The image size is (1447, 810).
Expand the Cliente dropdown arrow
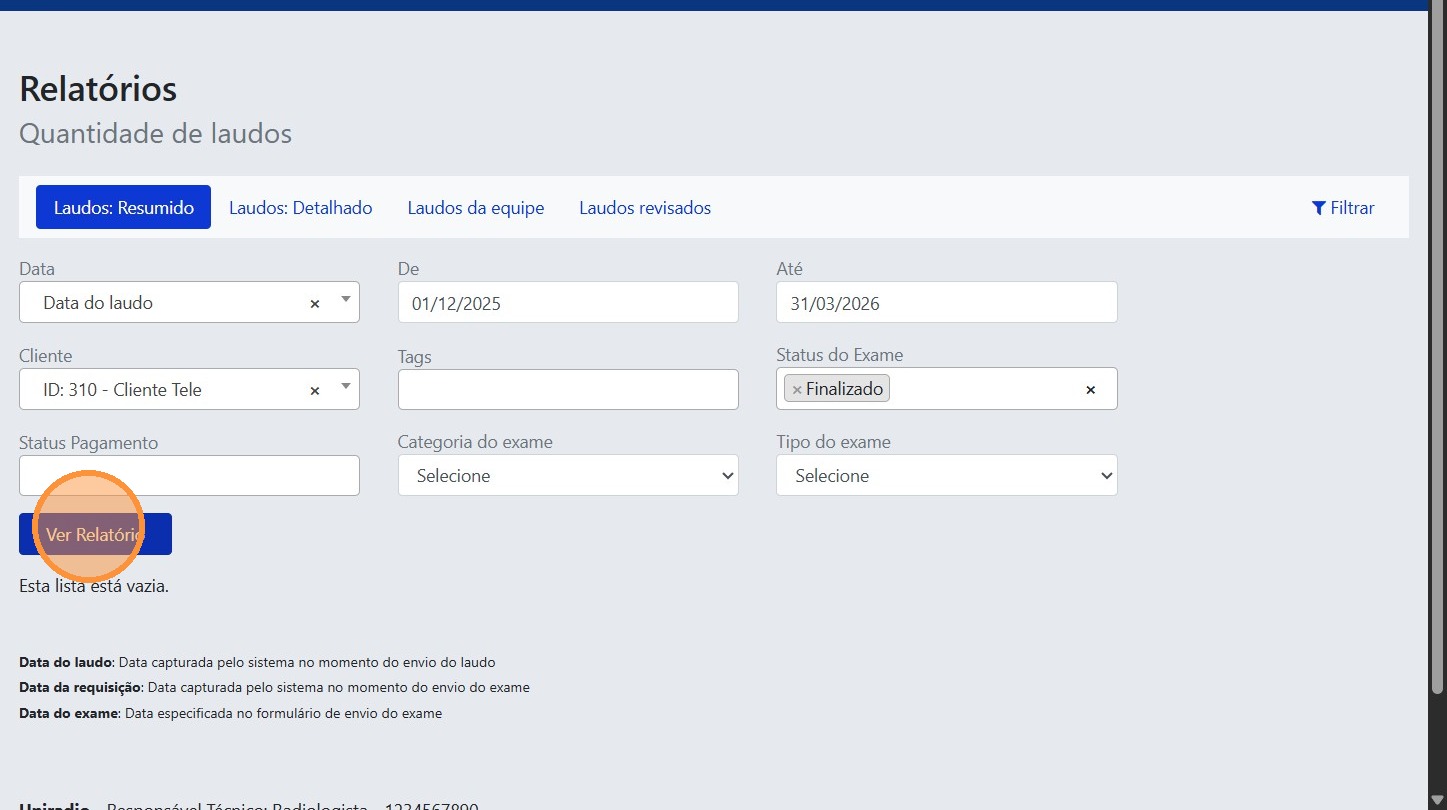click(x=345, y=386)
